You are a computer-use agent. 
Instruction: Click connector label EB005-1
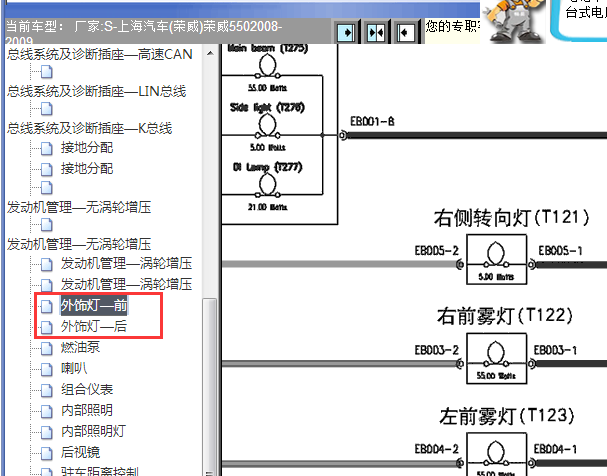pyautogui.click(x=560, y=251)
